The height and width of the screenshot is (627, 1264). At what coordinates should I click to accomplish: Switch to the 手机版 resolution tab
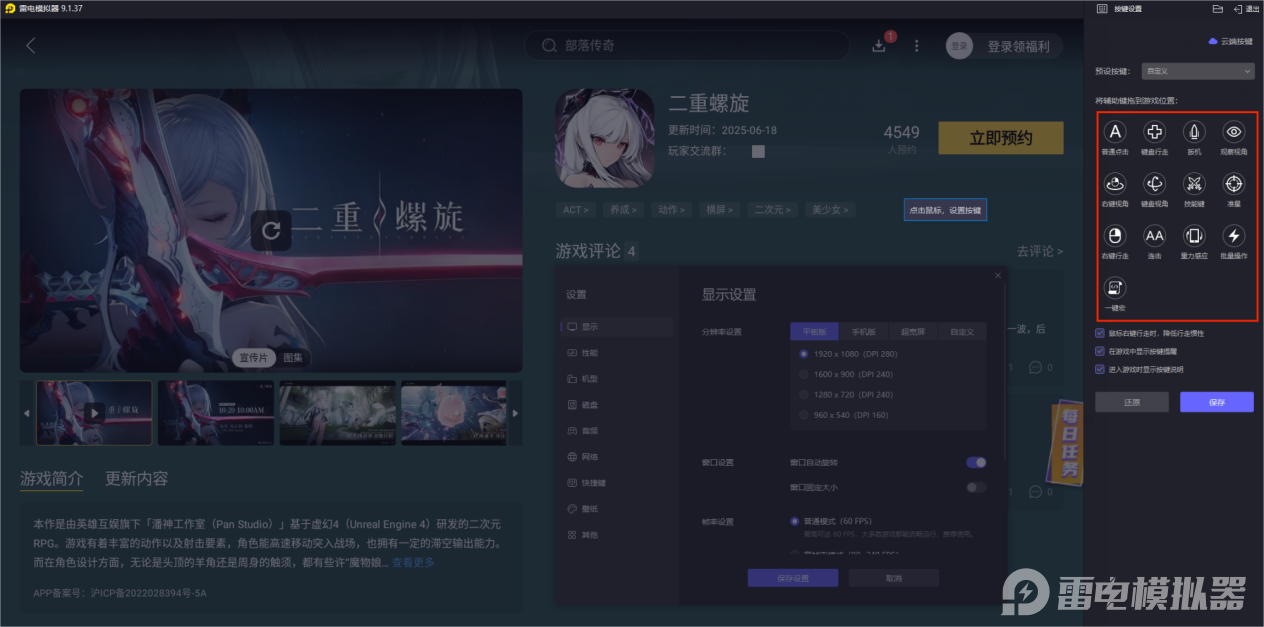[x=864, y=331]
